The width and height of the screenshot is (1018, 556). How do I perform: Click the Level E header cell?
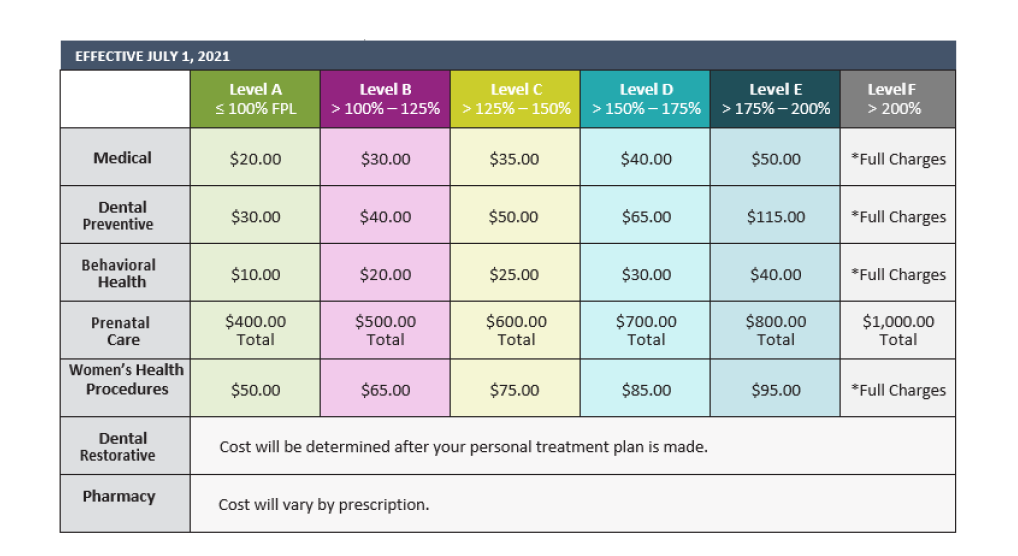(x=775, y=99)
